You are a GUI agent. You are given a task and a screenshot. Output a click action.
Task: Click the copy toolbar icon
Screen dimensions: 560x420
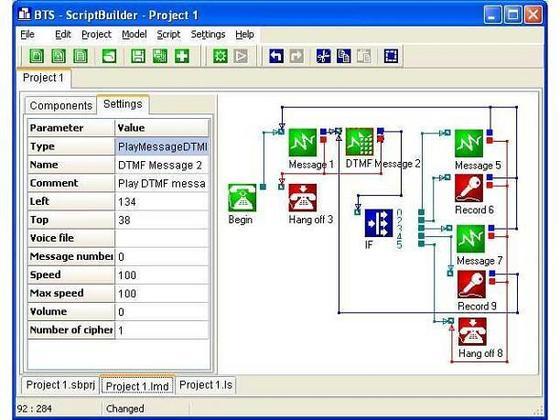[x=344, y=56]
